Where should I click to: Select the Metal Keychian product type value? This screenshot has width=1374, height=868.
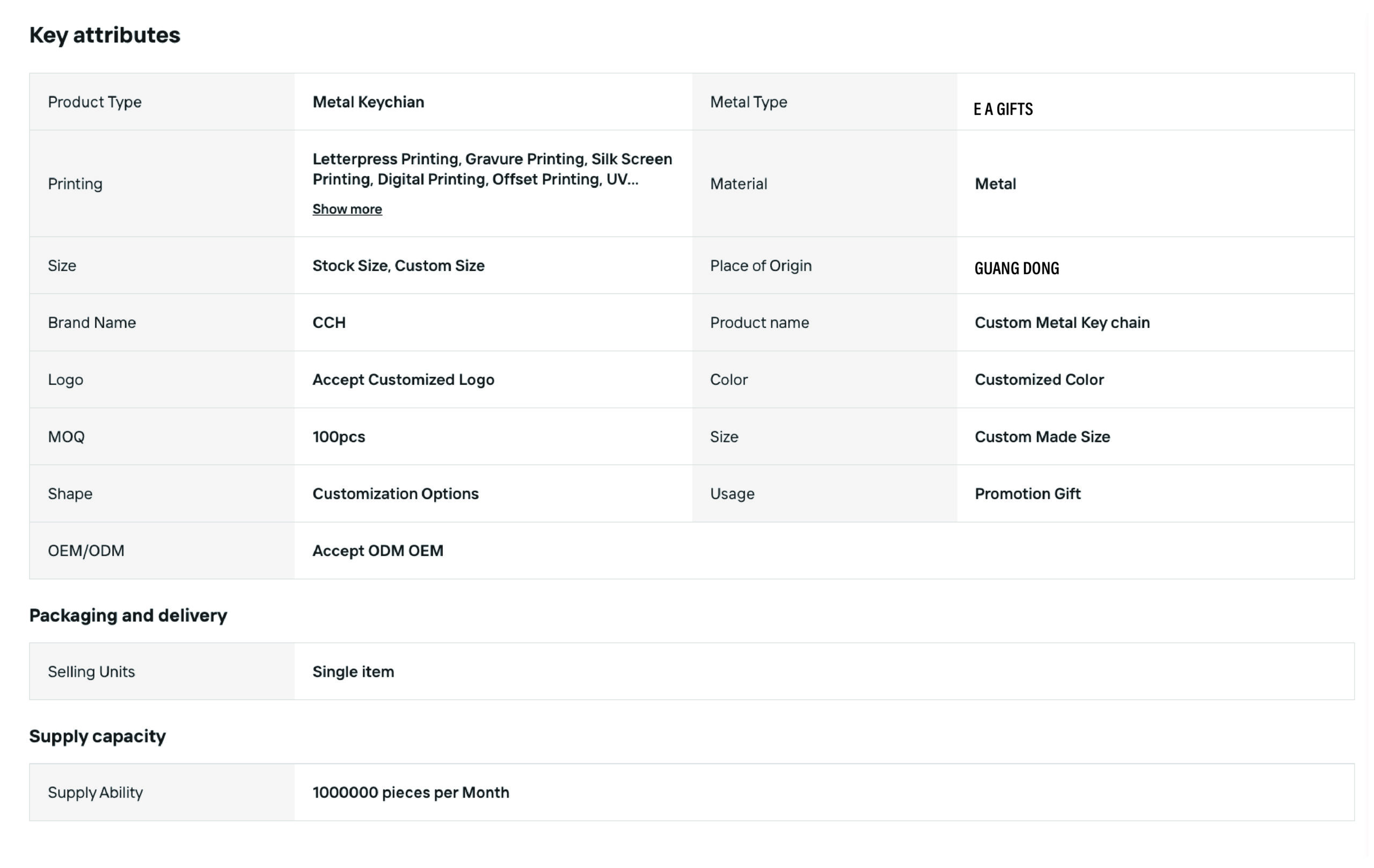click(368, 101)
